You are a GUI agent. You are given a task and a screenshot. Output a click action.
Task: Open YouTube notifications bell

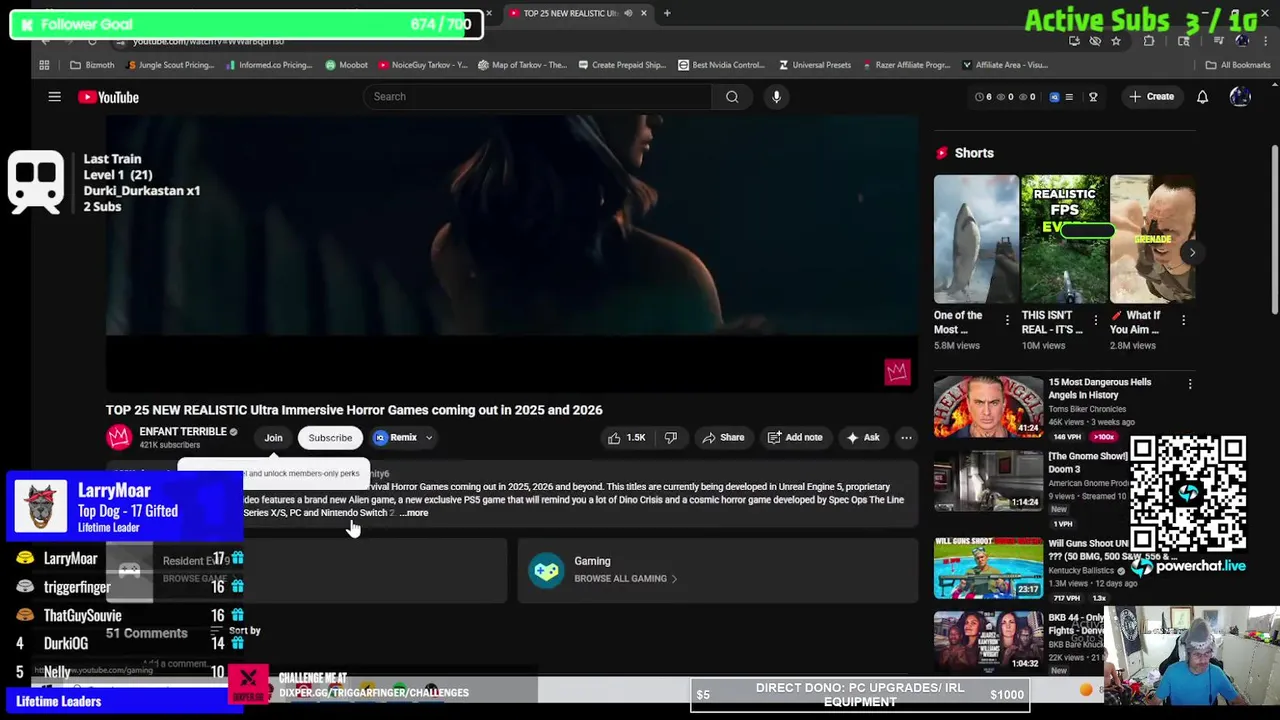pos(1202,97)
